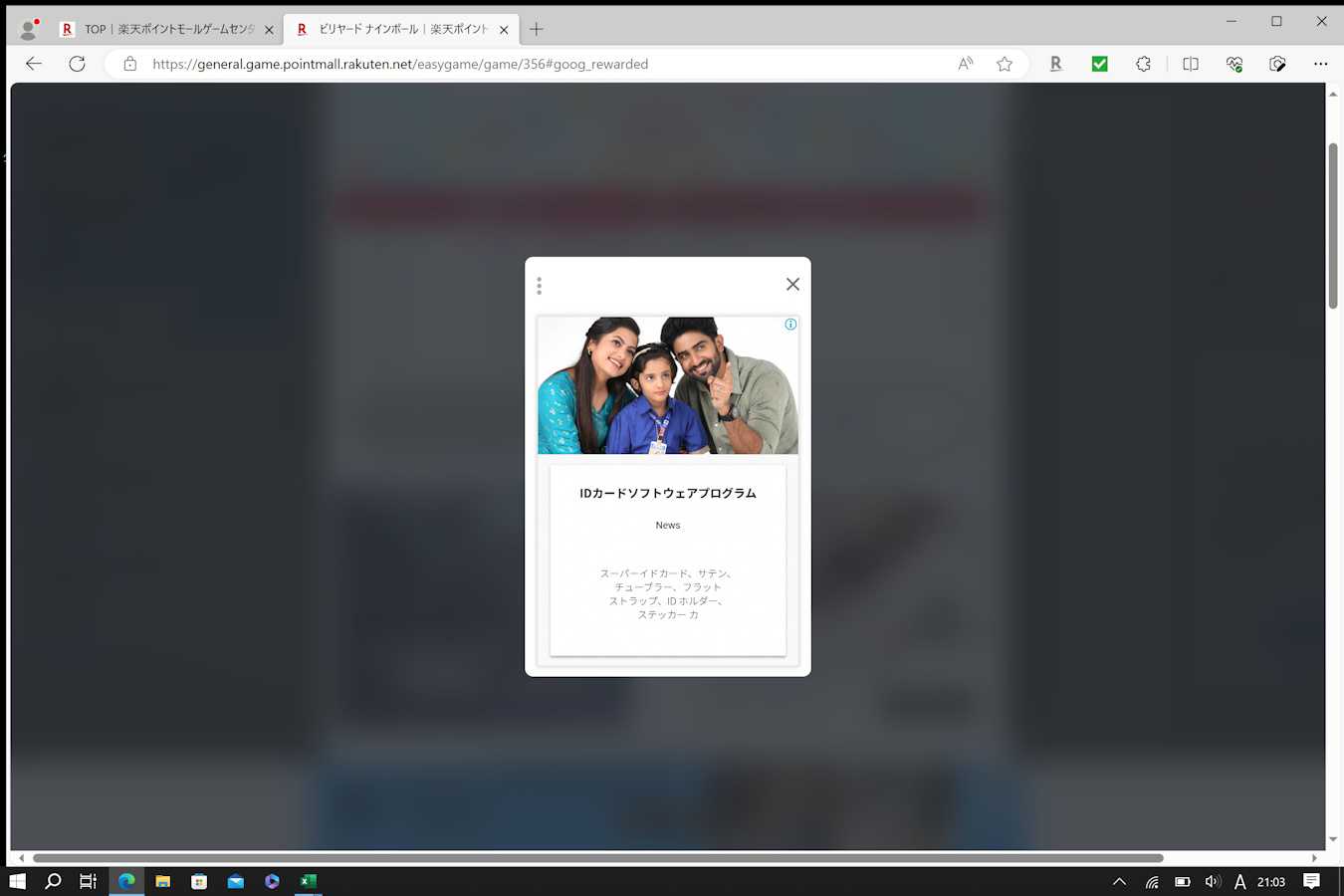Image resolution: width=1344 pixels, height=896 pixels.
Task: Open Excel from the taskbar
Action: (309, 881)
